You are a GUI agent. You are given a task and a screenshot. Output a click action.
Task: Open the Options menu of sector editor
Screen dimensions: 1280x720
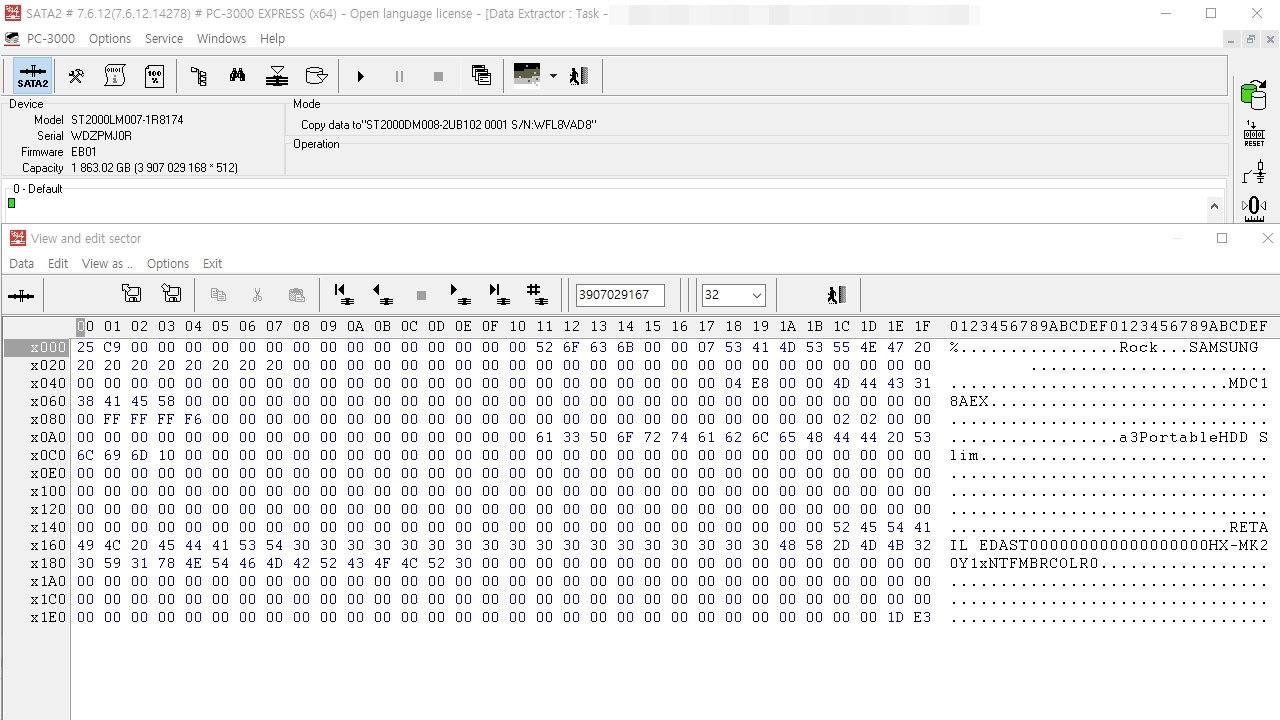pyautogui.click(x=168, y=264)
